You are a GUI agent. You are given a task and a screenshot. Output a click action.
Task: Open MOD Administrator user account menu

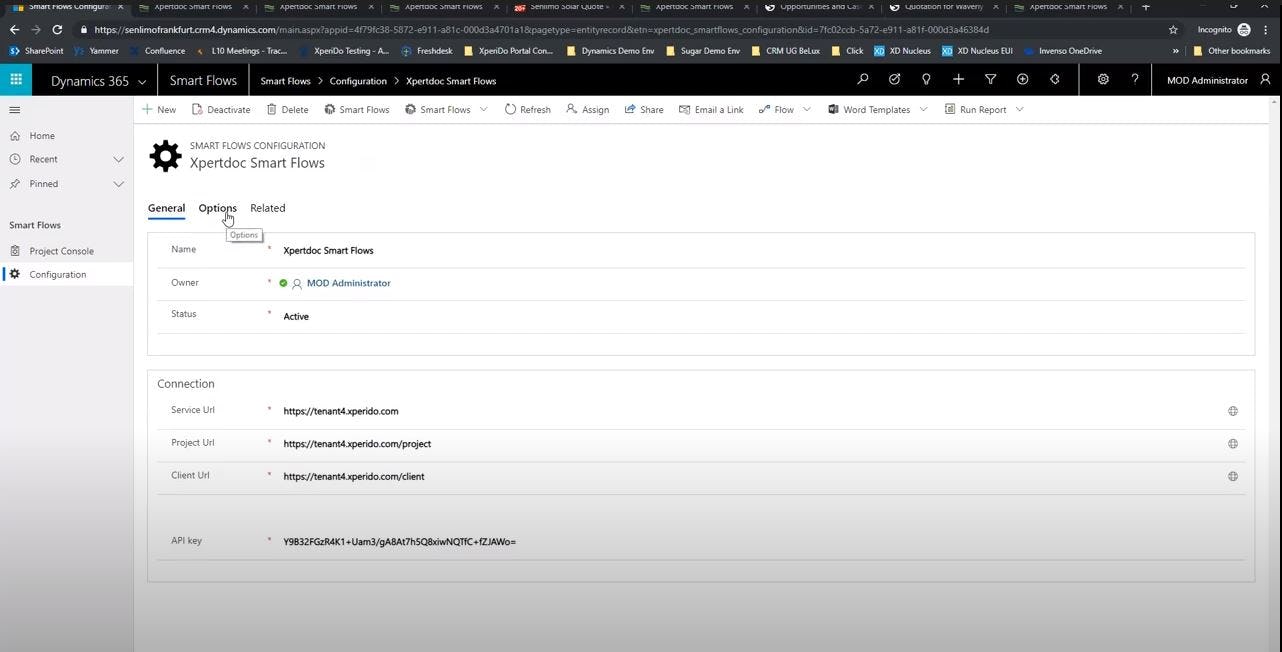[x=1218, y=80]
